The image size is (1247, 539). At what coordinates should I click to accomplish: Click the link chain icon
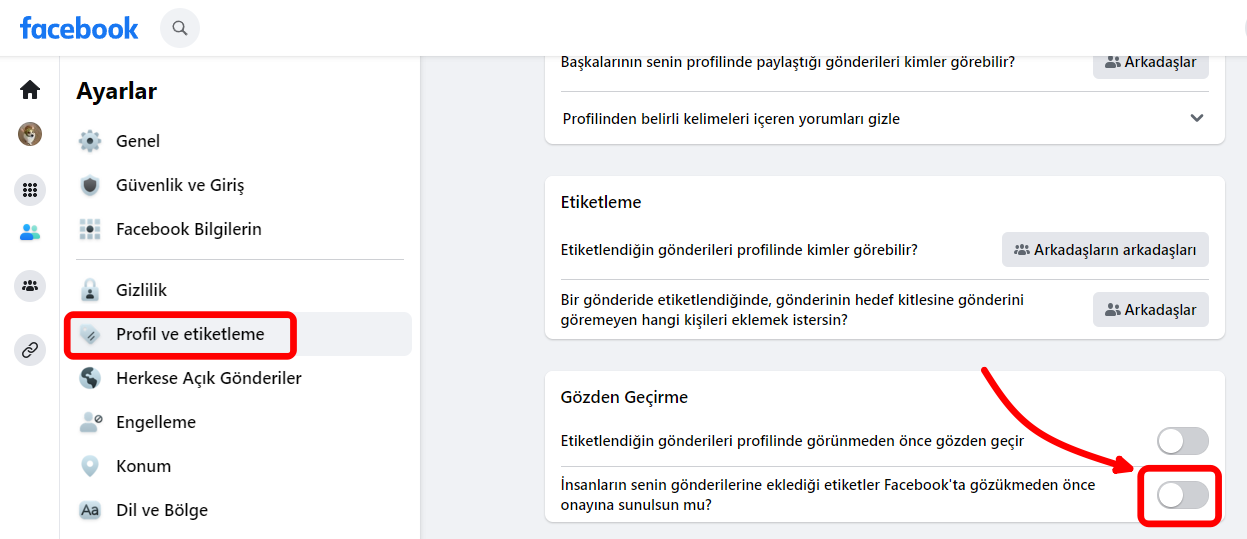point(30,350)
